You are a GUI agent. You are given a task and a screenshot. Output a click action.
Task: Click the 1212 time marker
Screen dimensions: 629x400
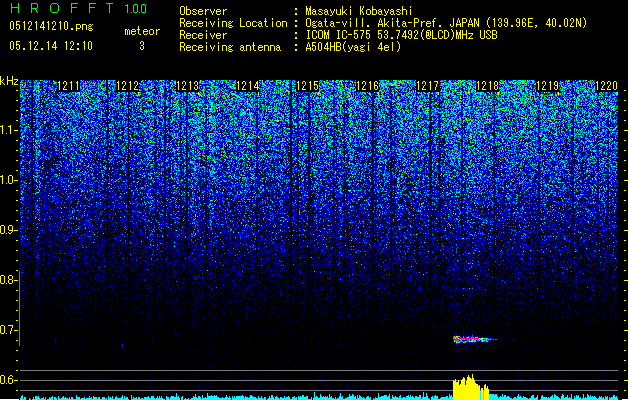[x=128, y=86]
